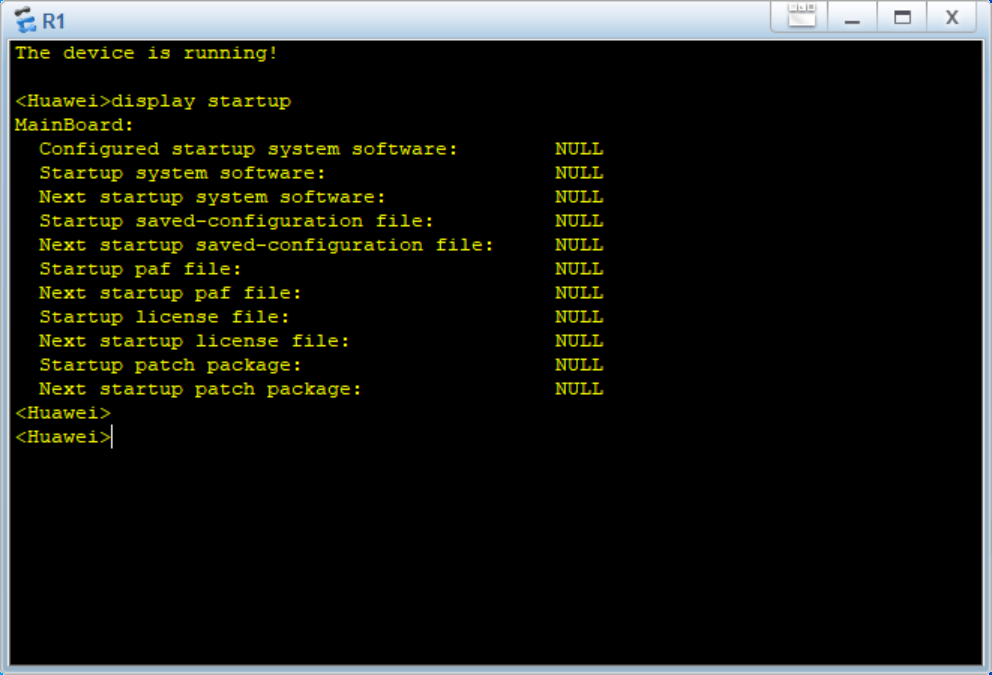Click the "The device is running!" message

click(x=146, y=53)
